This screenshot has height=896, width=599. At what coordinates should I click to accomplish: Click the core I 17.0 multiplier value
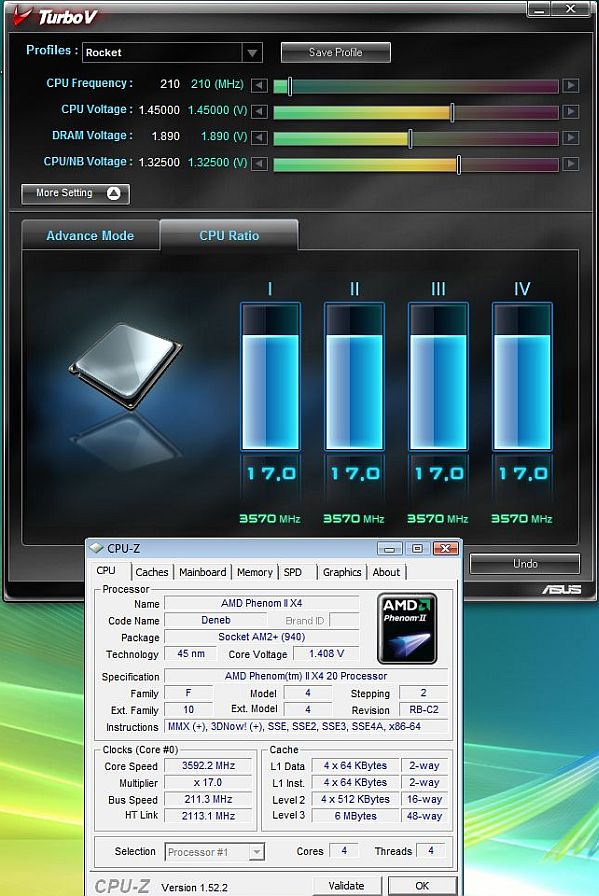point(271,474)
